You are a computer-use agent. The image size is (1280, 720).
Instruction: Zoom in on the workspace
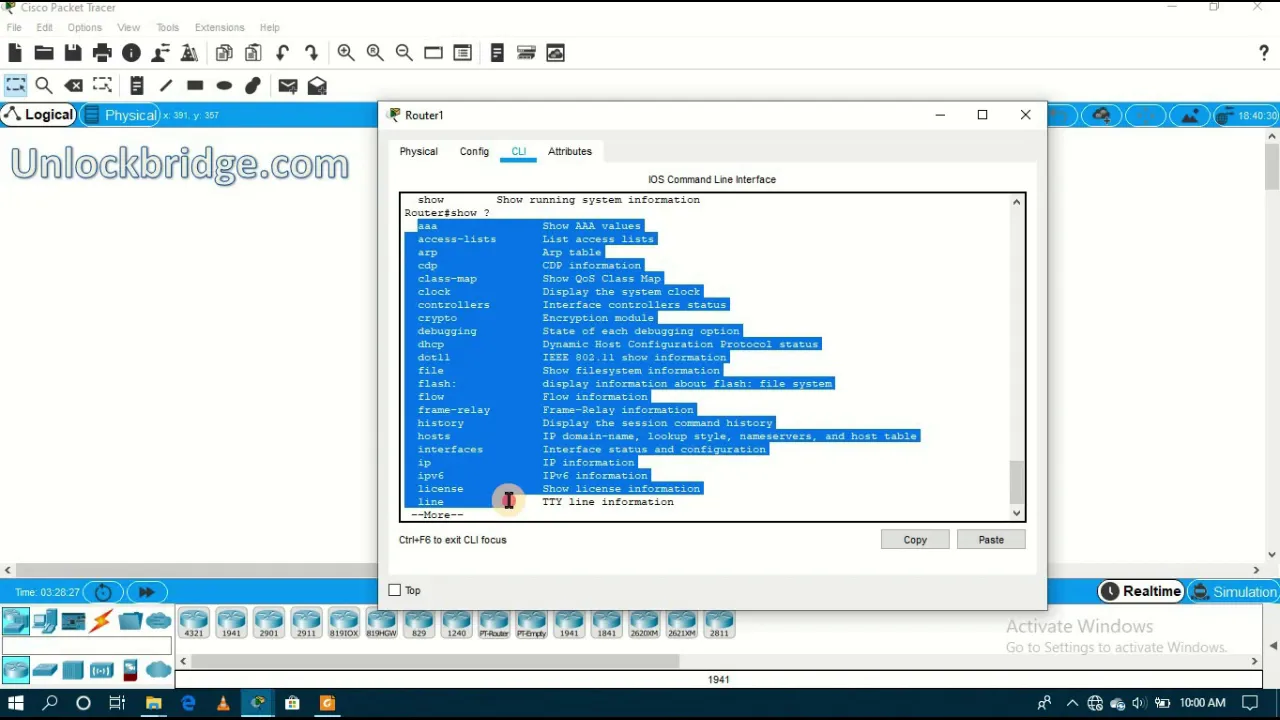[x=346, y=53]
